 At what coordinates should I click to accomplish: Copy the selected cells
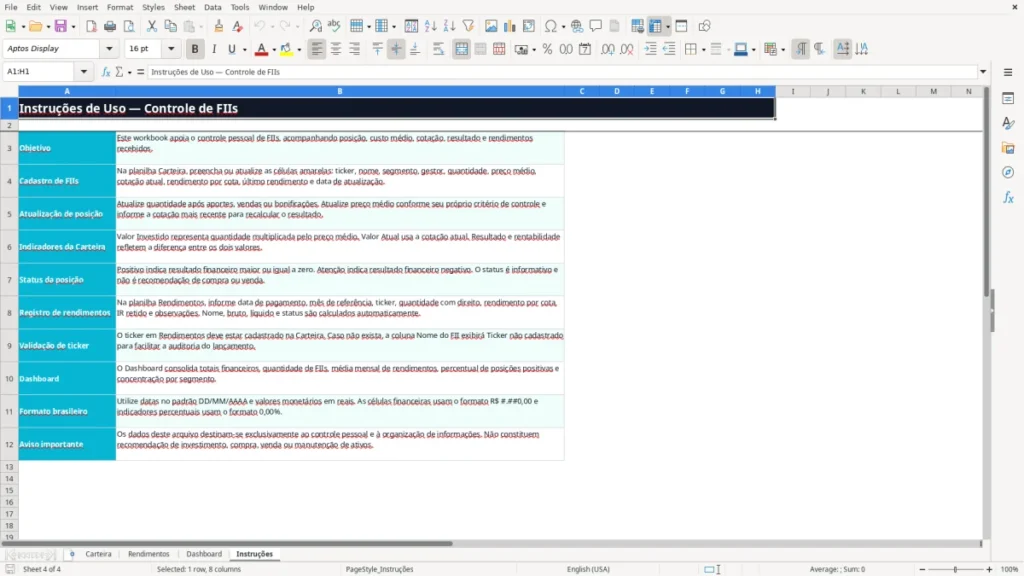[x=170, y=26]
